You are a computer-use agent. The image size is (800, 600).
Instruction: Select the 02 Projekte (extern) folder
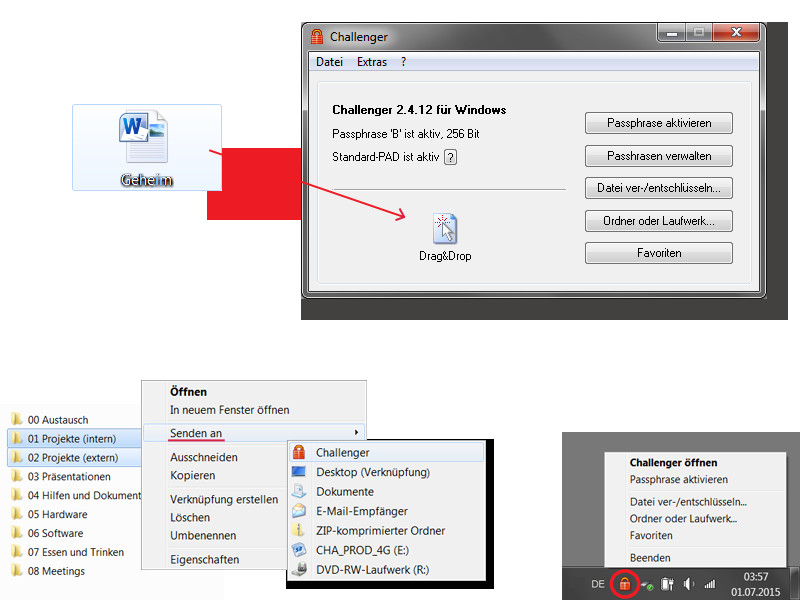(x=74, y=457)
